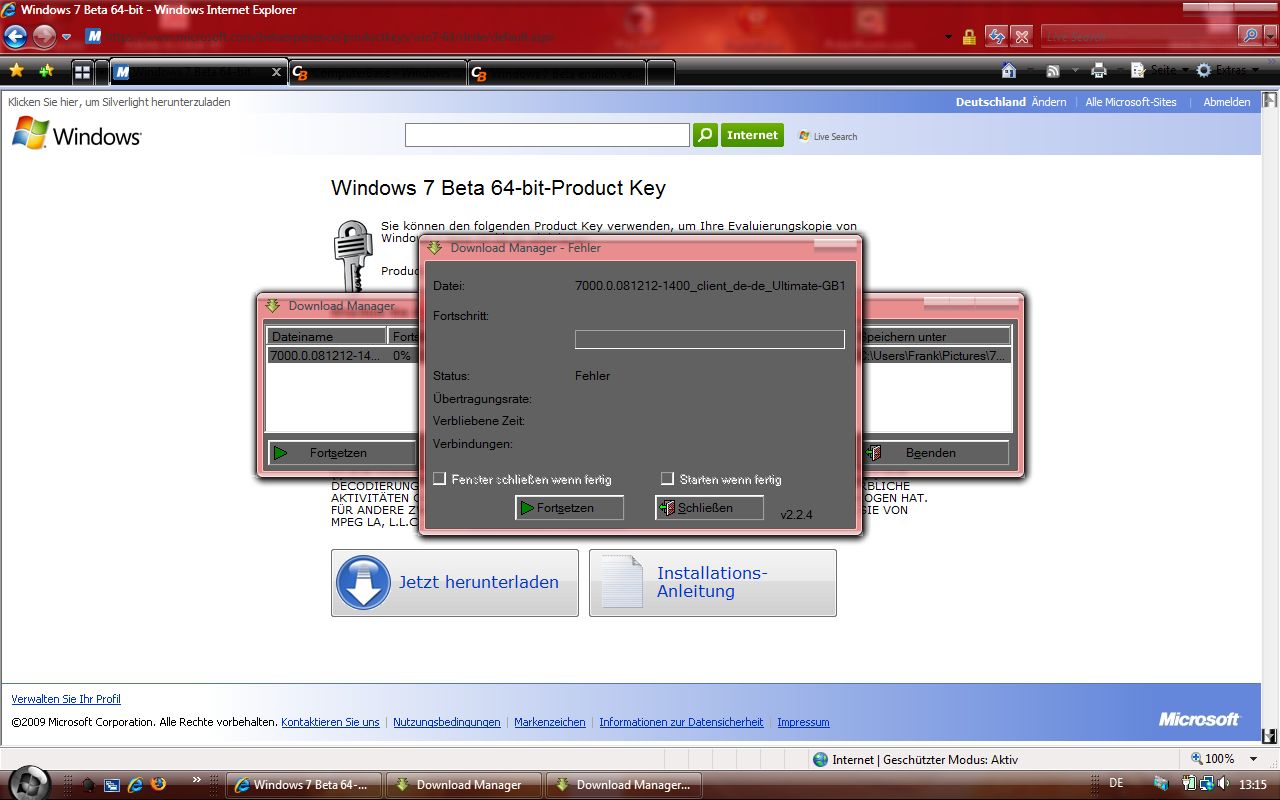Click the Print icon in command bar
This screenshot has width=1280, height=800.
pyautogui.click(x=1099, y=70)
